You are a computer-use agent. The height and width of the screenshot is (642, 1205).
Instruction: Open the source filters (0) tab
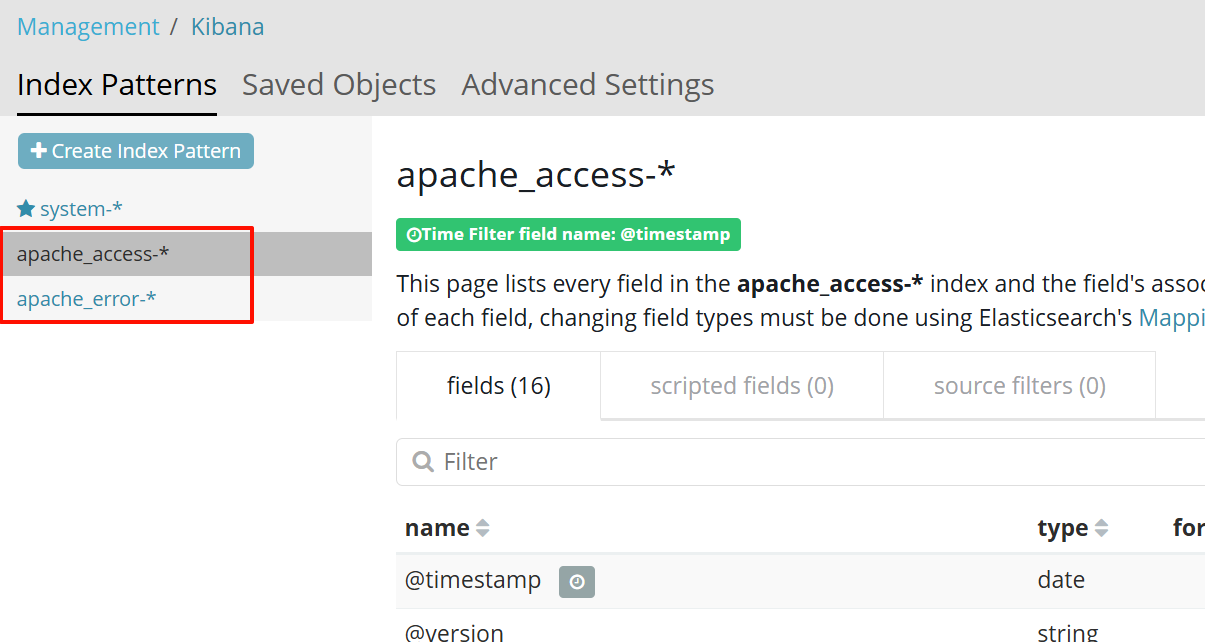[1019, 385]
